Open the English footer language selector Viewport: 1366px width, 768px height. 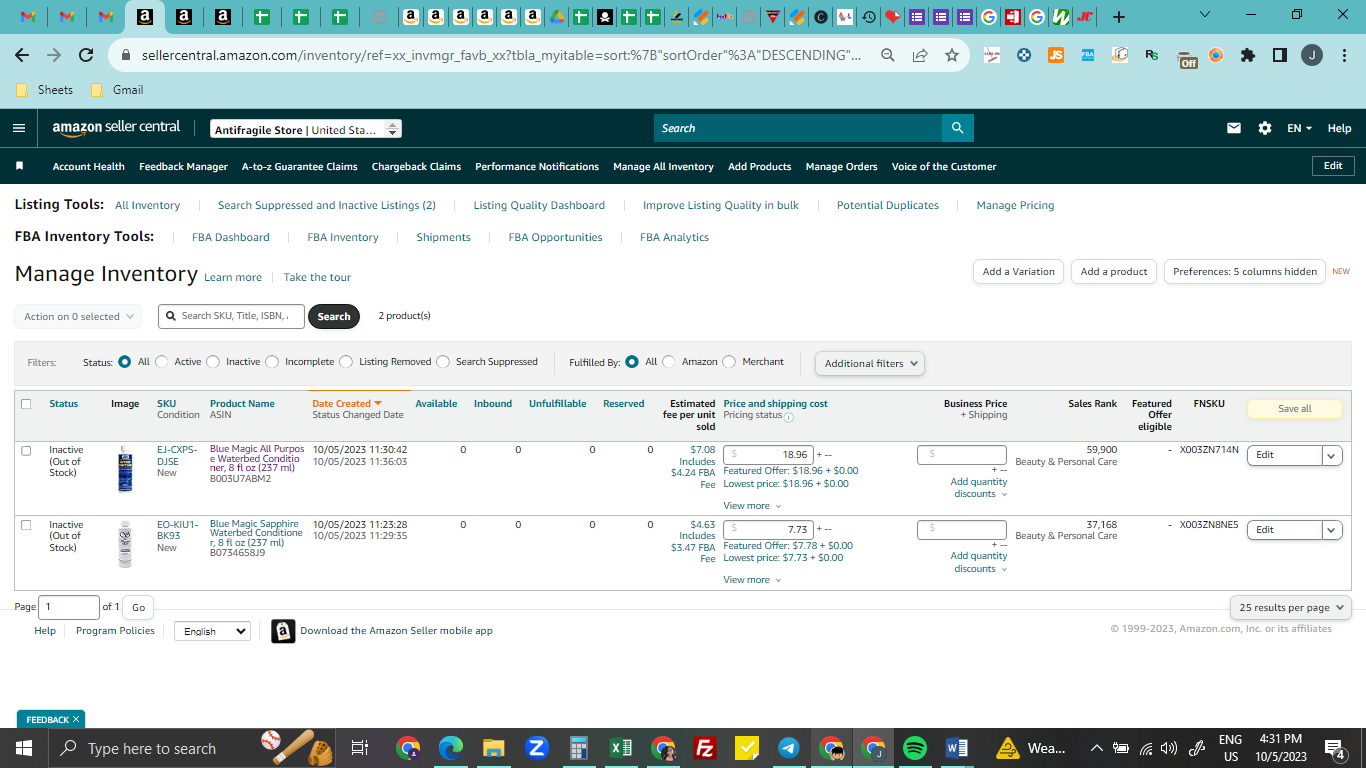212,631
